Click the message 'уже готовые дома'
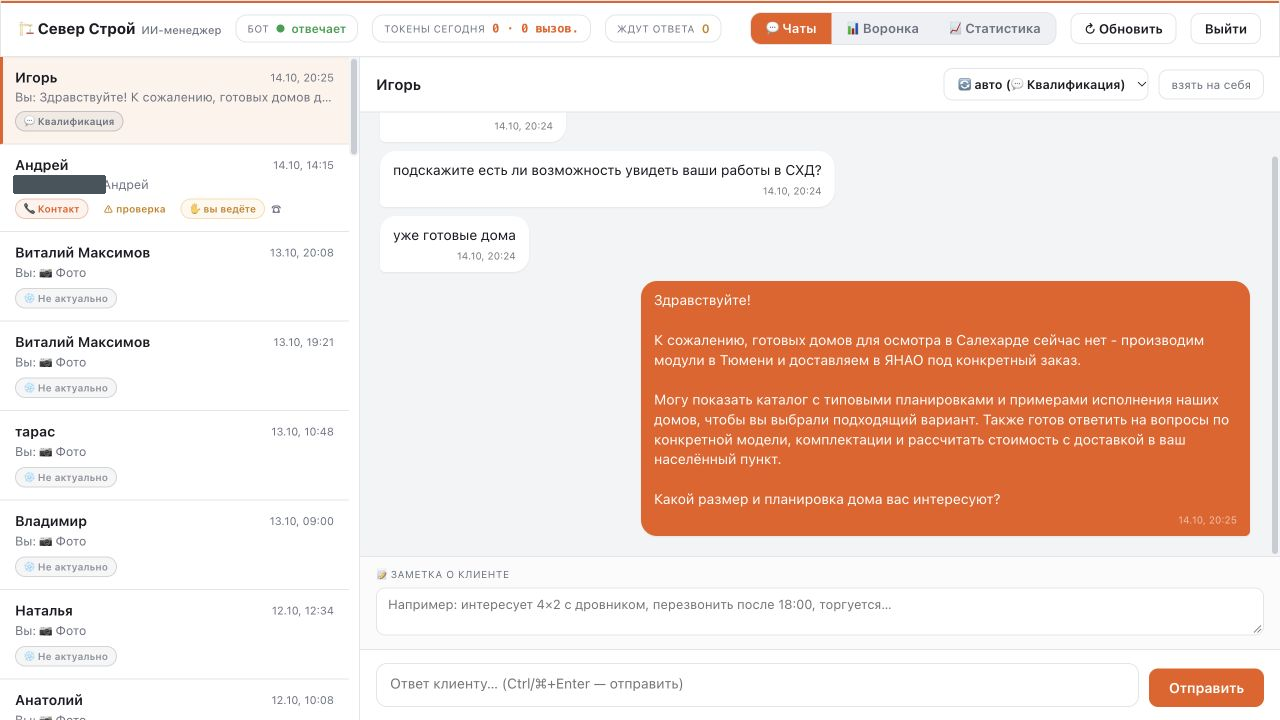The image size is (1280, 720). pyautogui.click(x=454, y=244)
